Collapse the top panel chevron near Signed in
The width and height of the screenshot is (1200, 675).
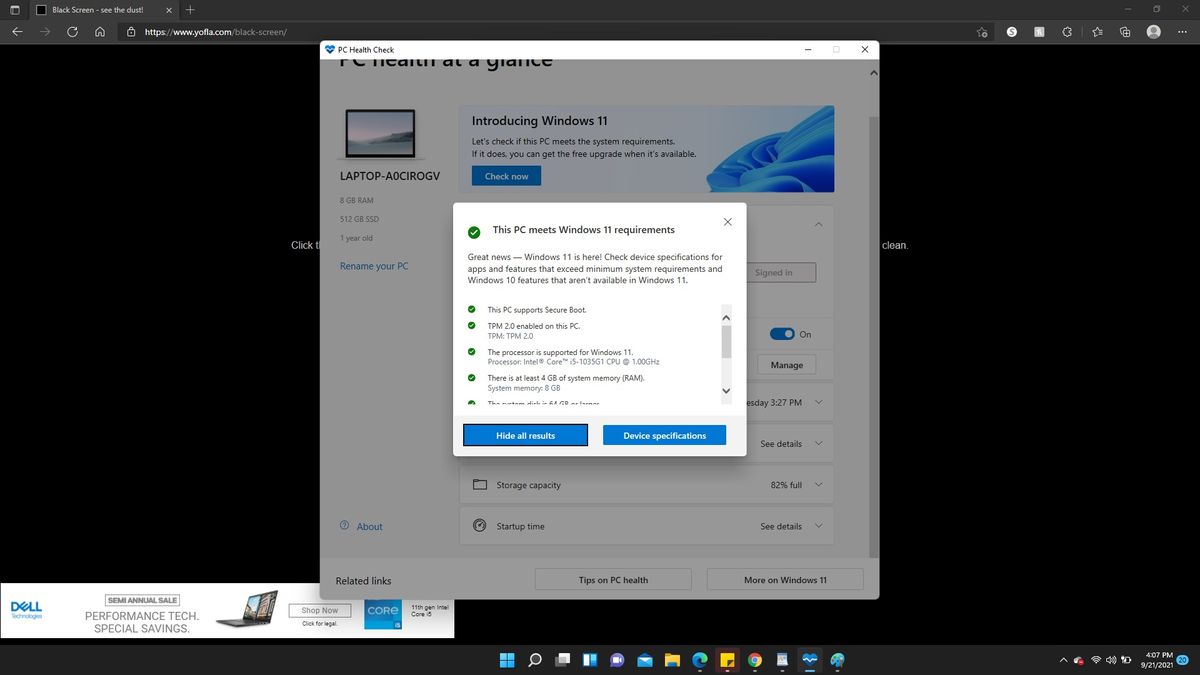(x=817, y=225)
